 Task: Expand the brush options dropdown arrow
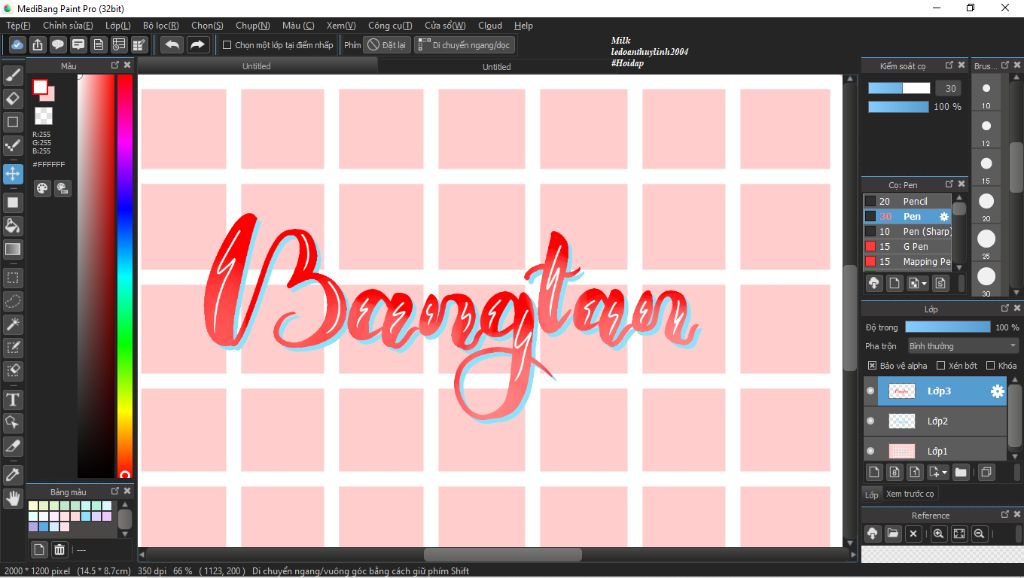pos(924,283)
